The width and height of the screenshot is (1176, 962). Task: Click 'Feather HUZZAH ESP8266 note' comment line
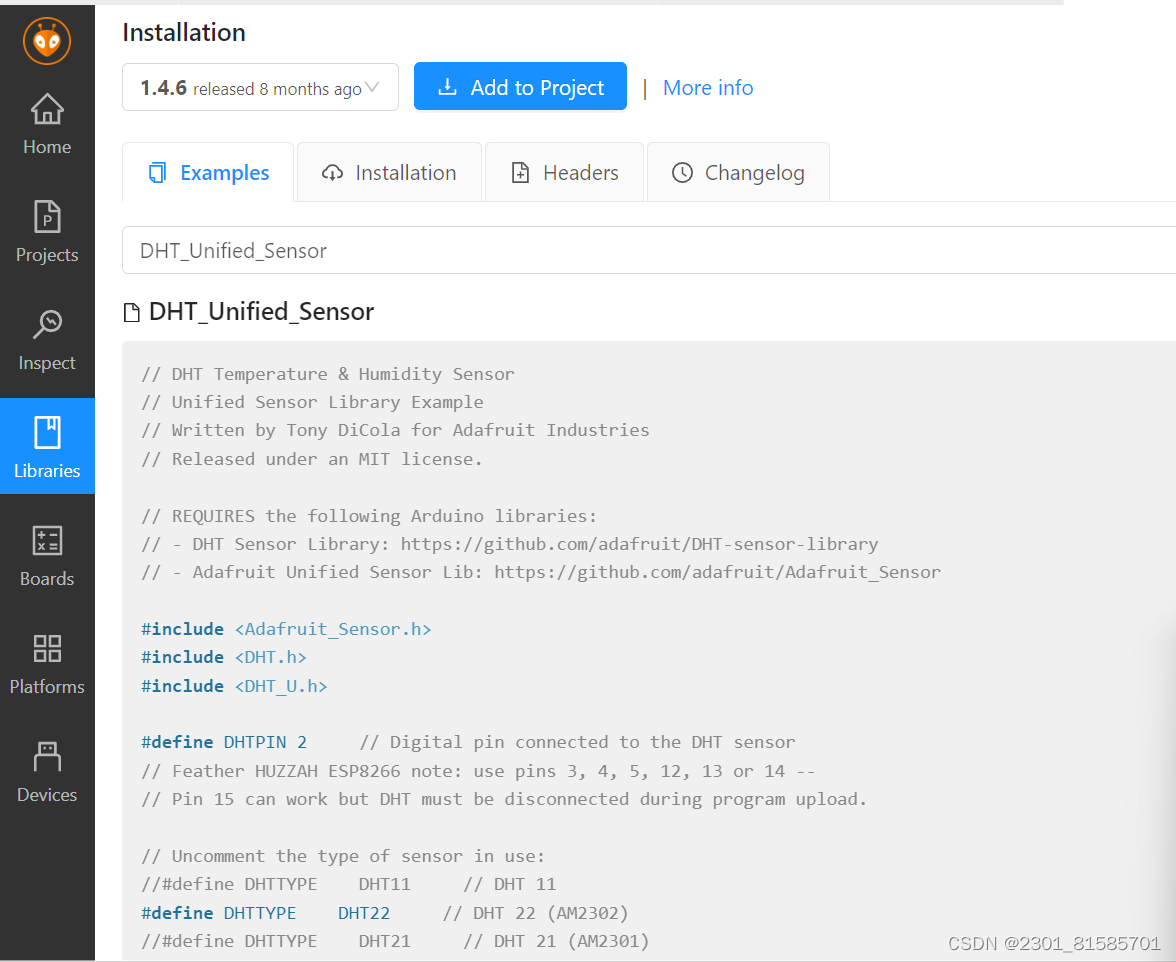coord(478,771)
